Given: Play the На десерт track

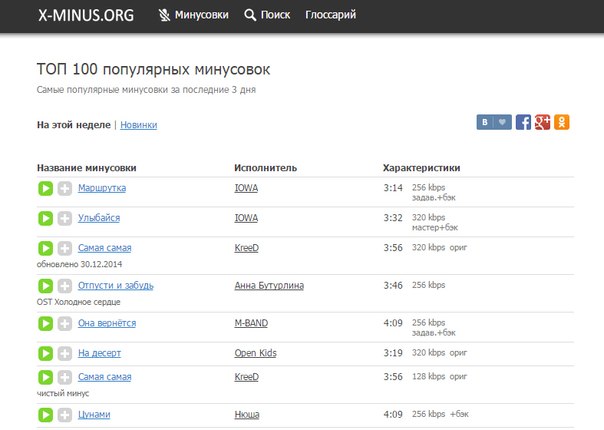Looking at the screenshot, I should [45, 353].
